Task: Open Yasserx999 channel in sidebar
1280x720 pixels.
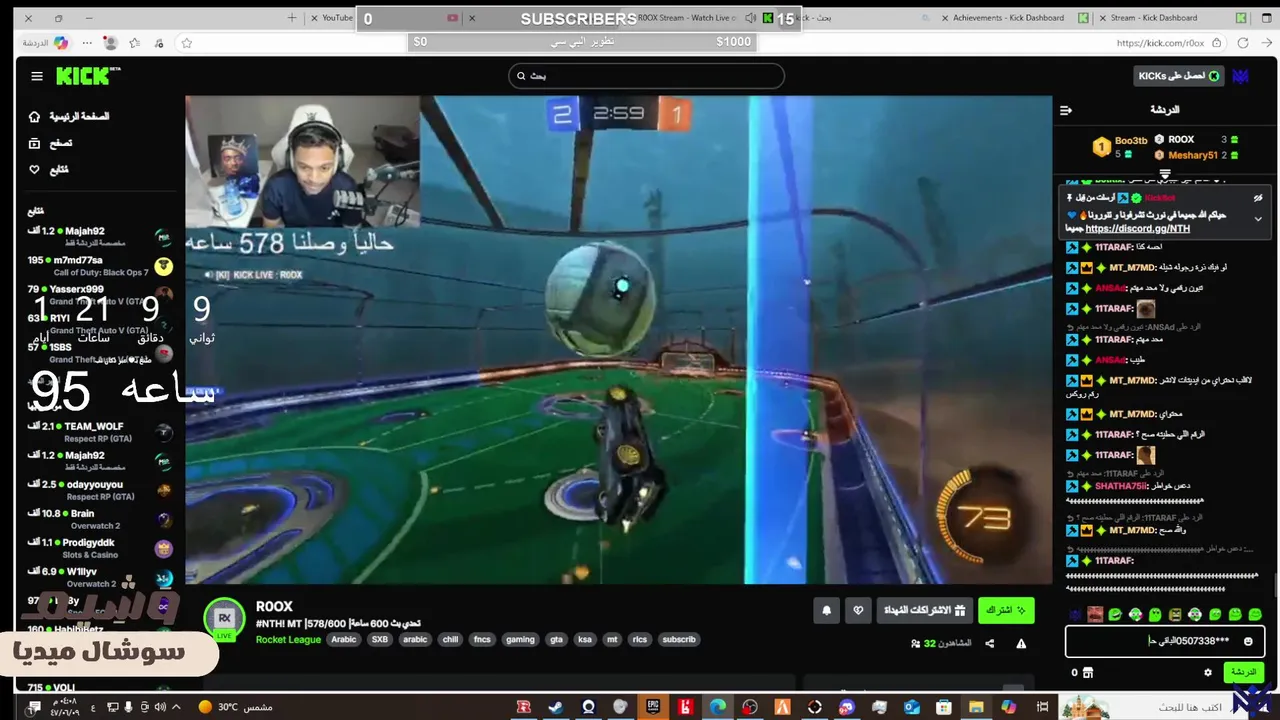Action: tap(100, 294)
